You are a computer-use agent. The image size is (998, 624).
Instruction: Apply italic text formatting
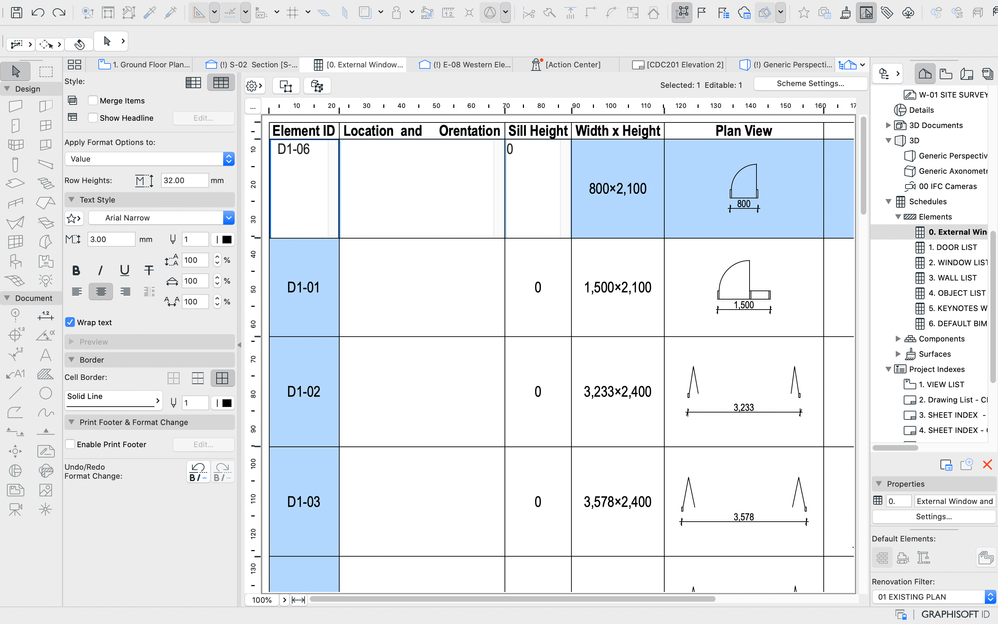pyautogui.click(x=100, y=270)
